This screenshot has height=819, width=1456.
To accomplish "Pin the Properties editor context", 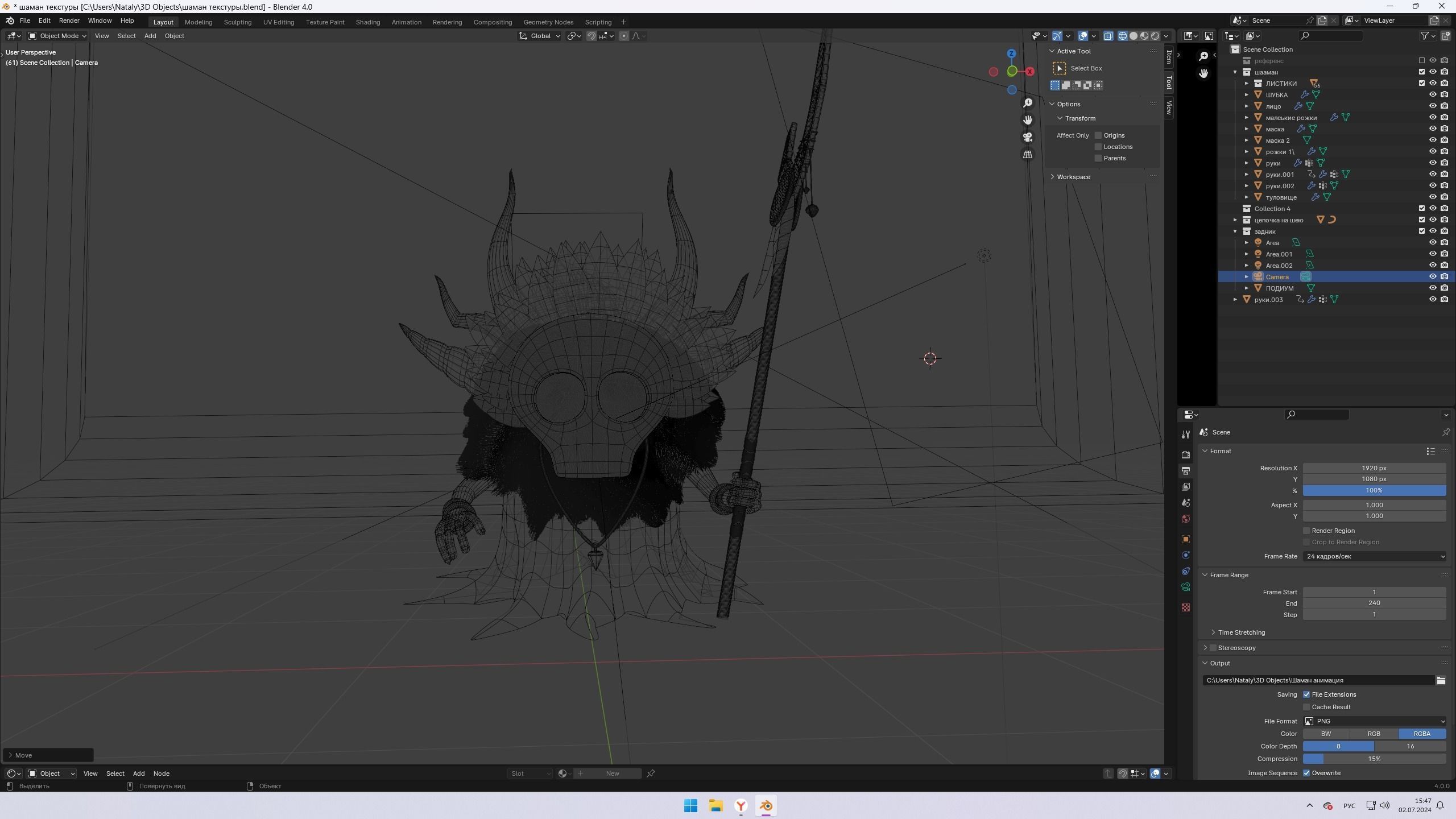I will click(1446, 432).
